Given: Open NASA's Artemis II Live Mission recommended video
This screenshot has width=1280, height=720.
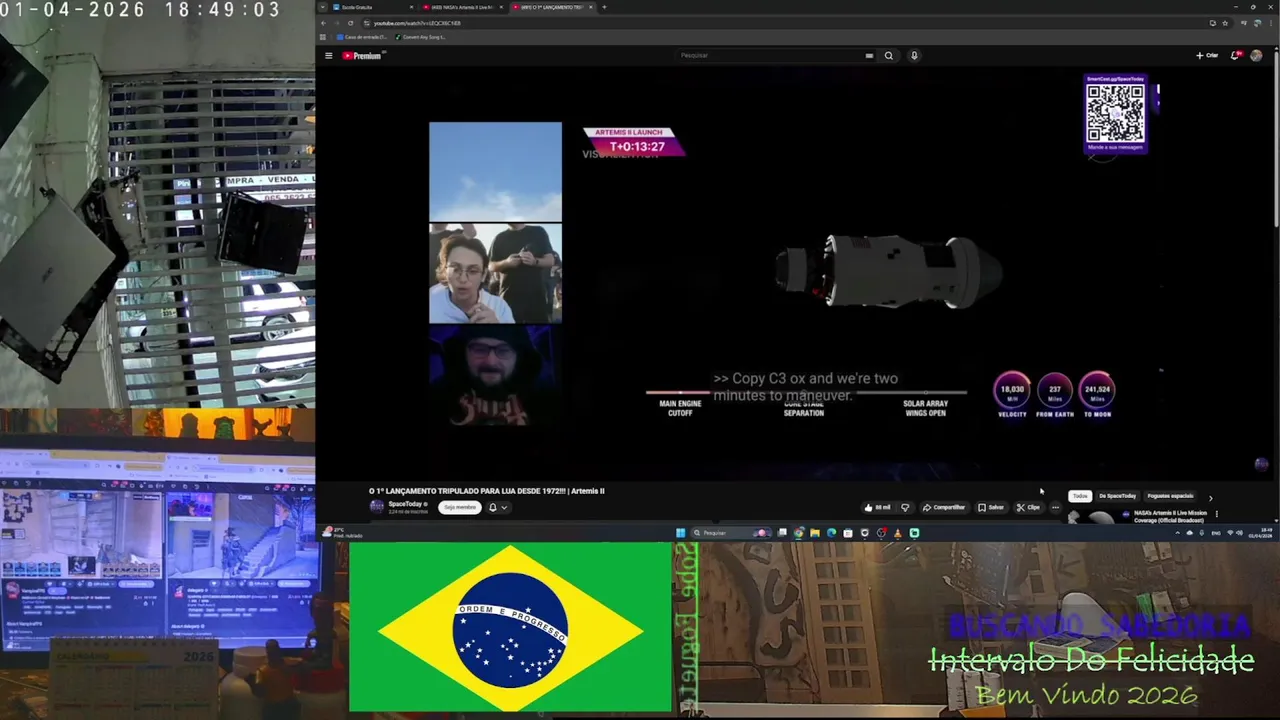Looking at the screenshot, I should coord(1169,516).
